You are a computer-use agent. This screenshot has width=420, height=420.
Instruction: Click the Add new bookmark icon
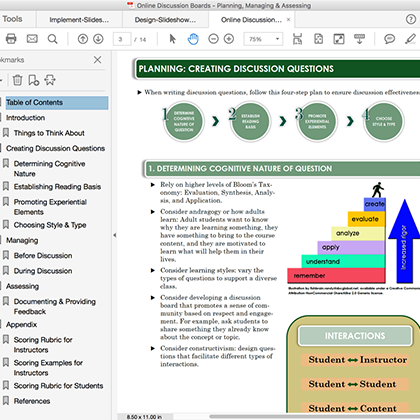coord(34,80)
